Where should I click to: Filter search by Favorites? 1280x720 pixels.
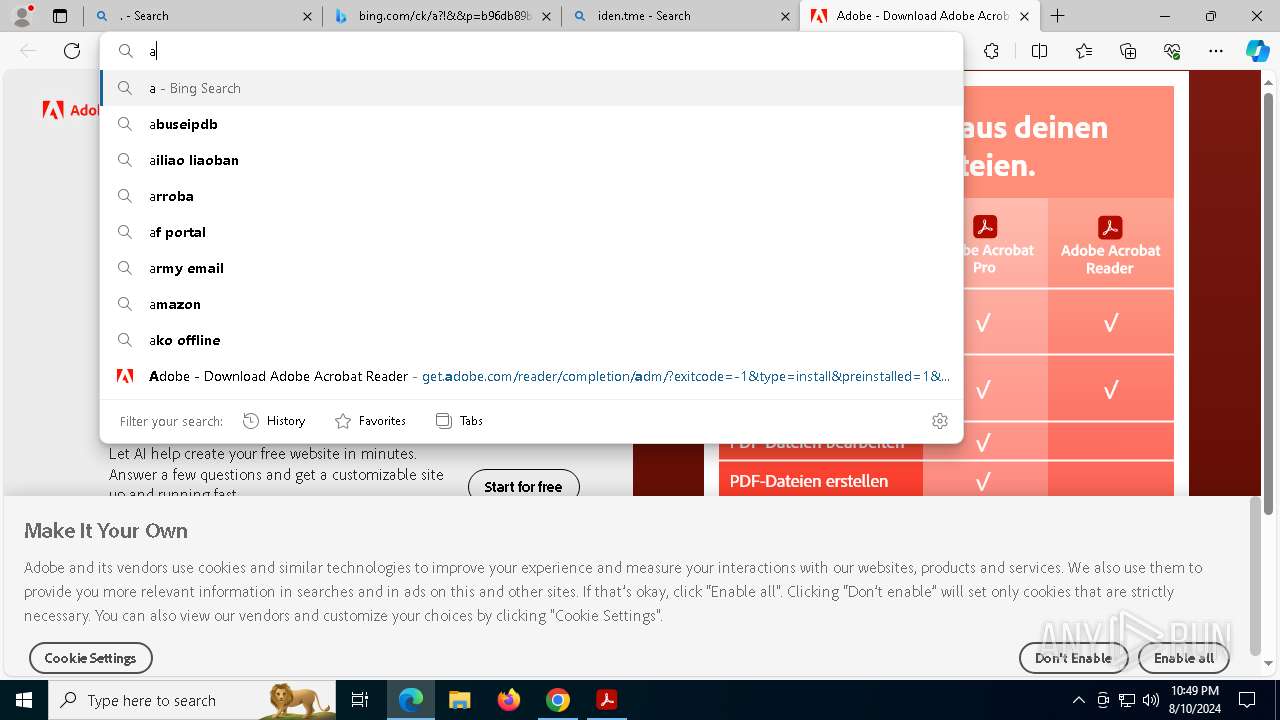[x=370, y=421]
